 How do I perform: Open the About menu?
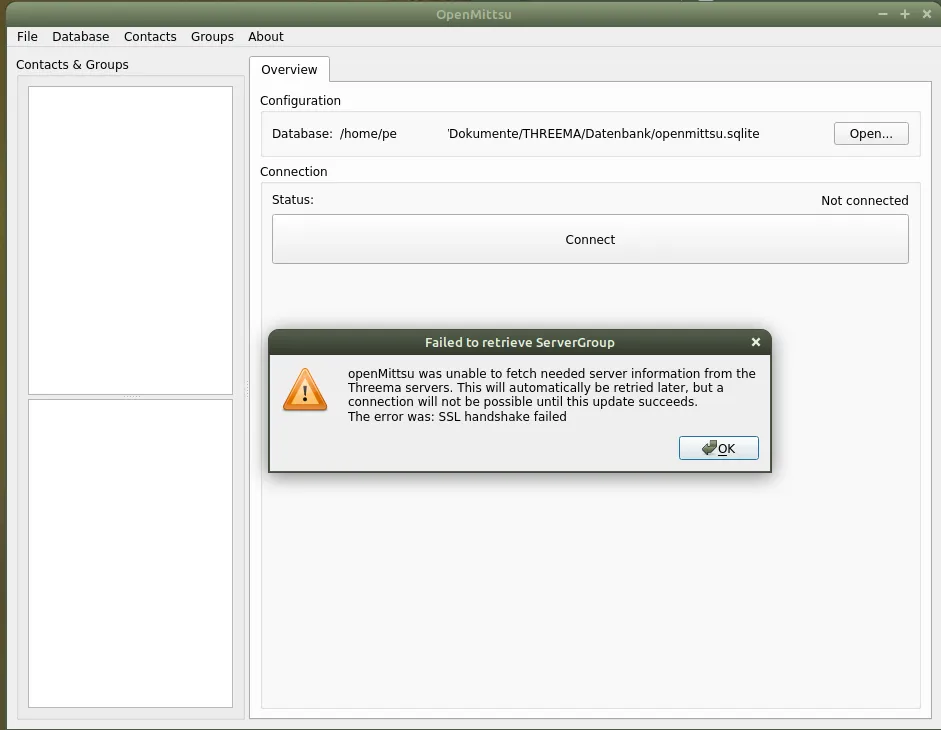(266, 37)
